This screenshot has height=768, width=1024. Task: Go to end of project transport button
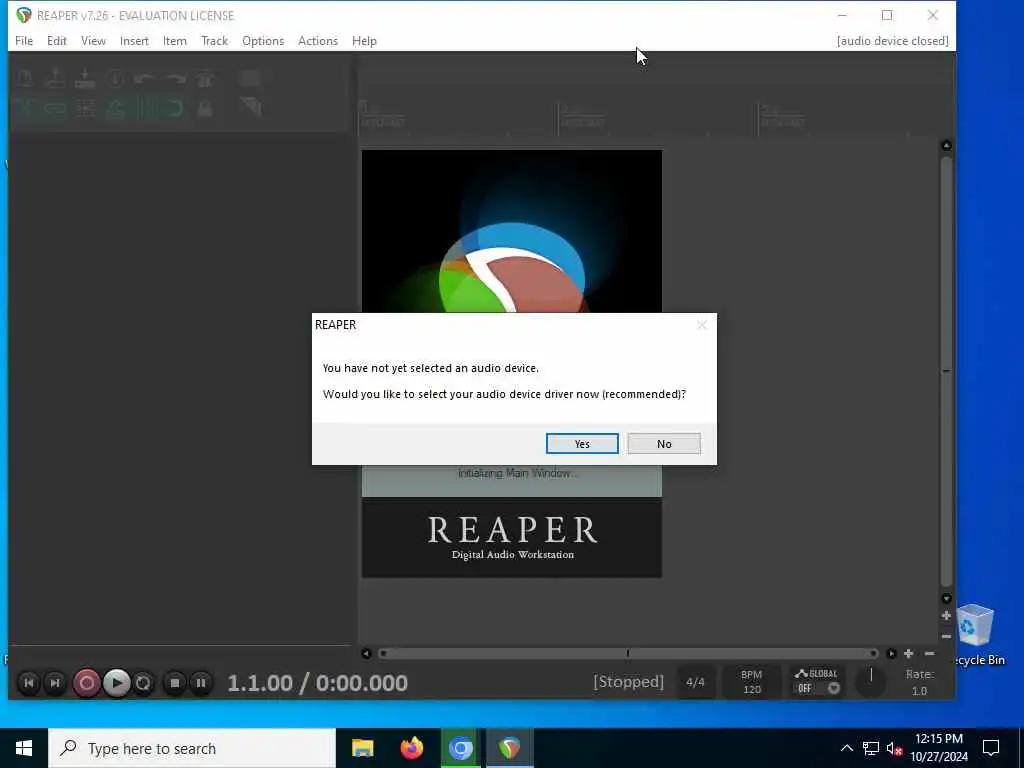pyautogui.click(x=55, y=683)
